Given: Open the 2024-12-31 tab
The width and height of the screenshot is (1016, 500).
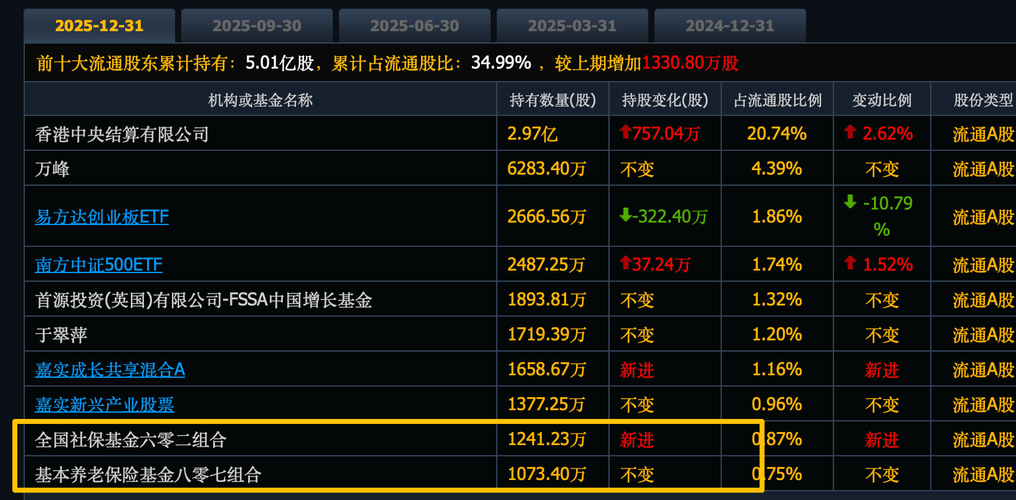Looking at the screenshot, I should point(730,26).
